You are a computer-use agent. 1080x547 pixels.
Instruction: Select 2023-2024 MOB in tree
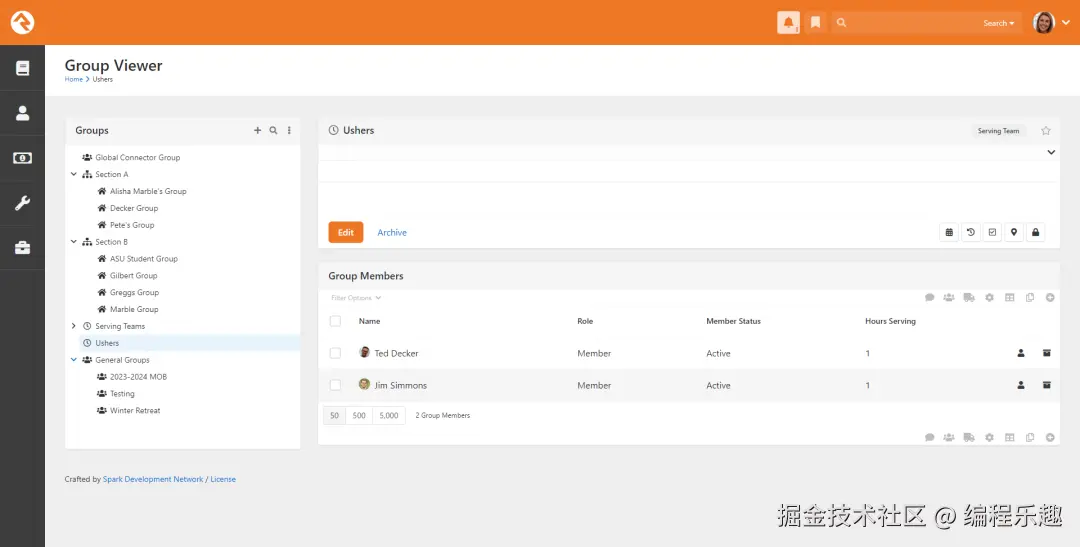click(138, 377)
